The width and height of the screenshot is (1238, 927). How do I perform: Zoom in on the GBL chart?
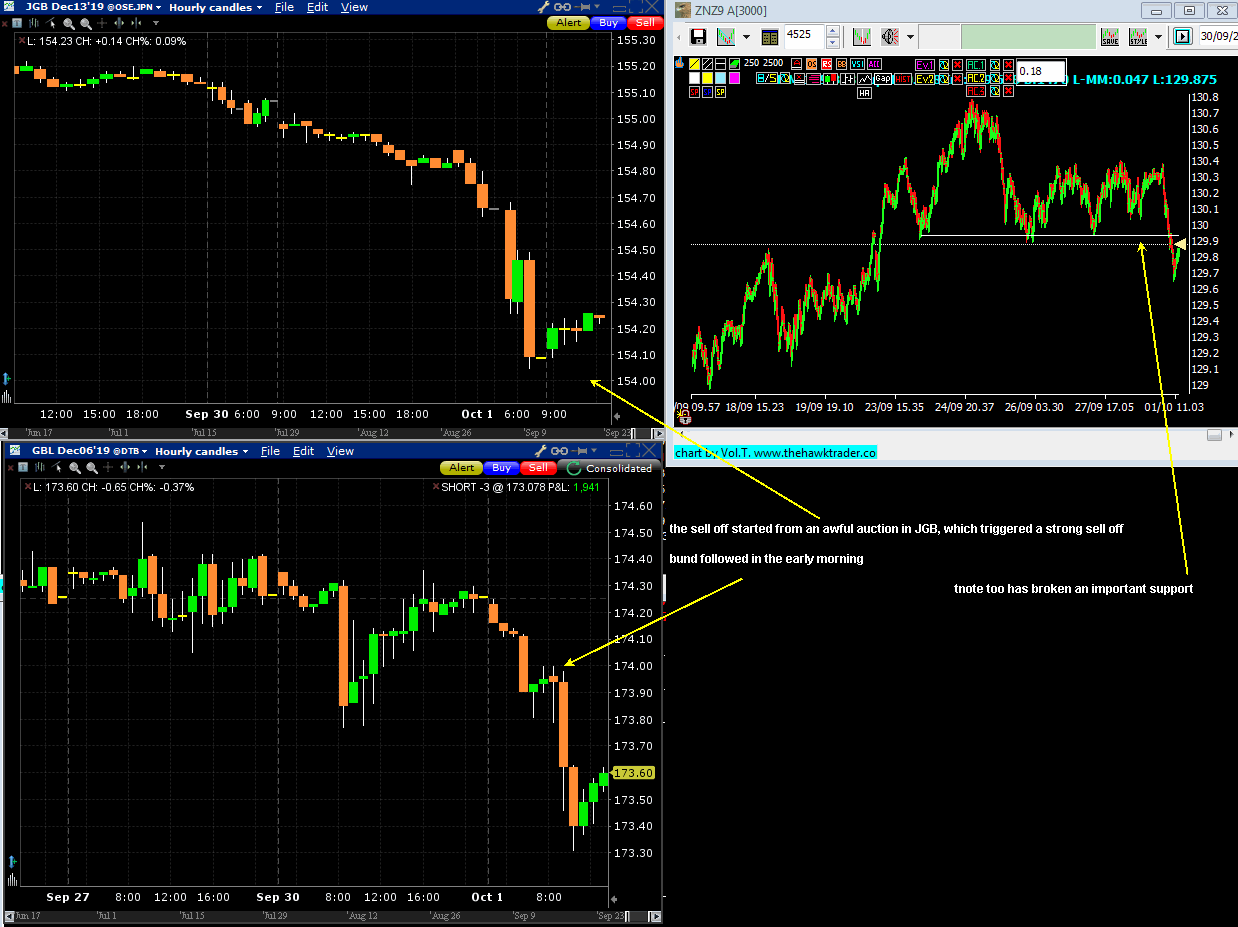click(x=75, y=467)
